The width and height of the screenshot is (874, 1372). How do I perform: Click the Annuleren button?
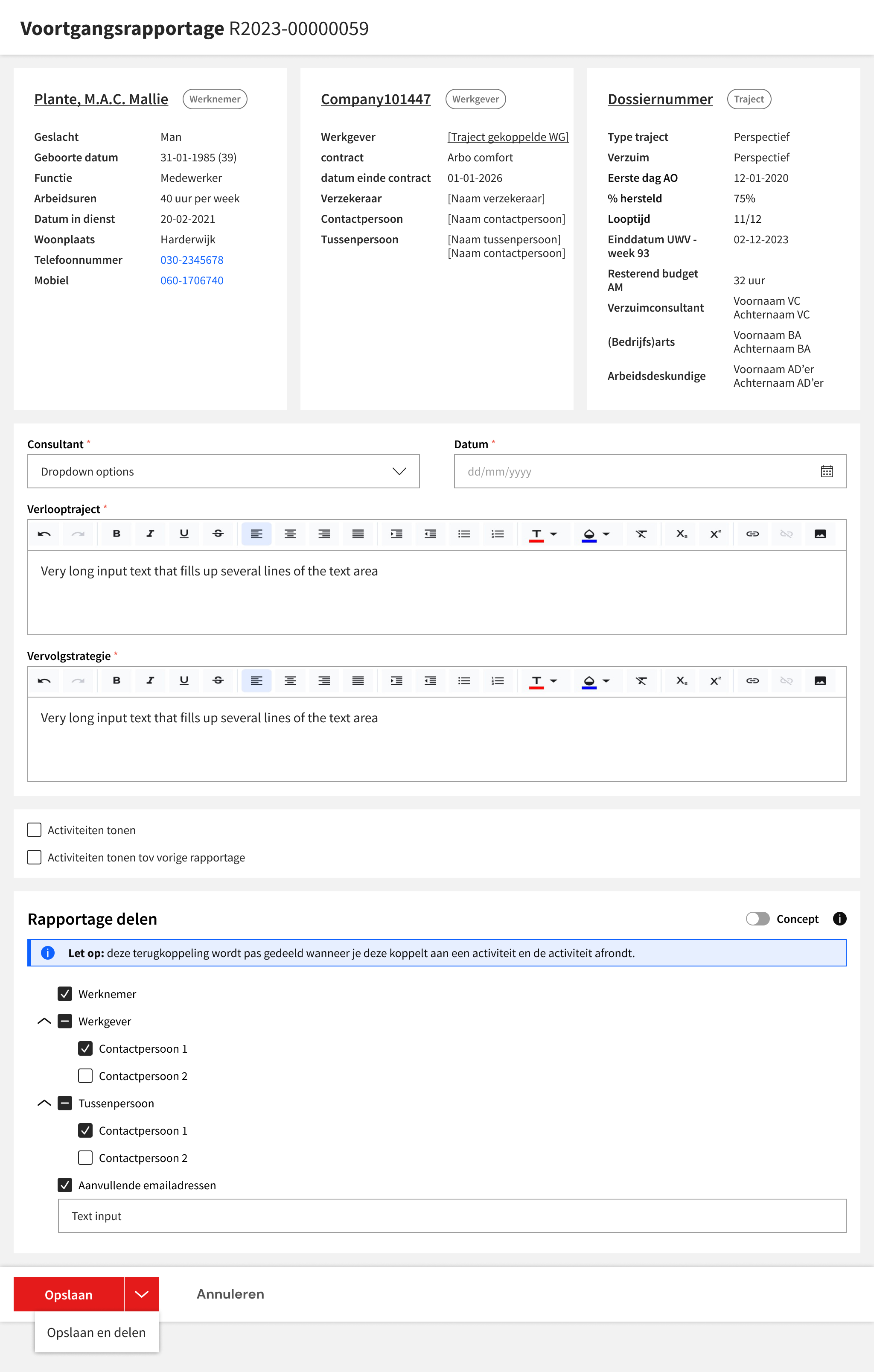pos(230,1294)
